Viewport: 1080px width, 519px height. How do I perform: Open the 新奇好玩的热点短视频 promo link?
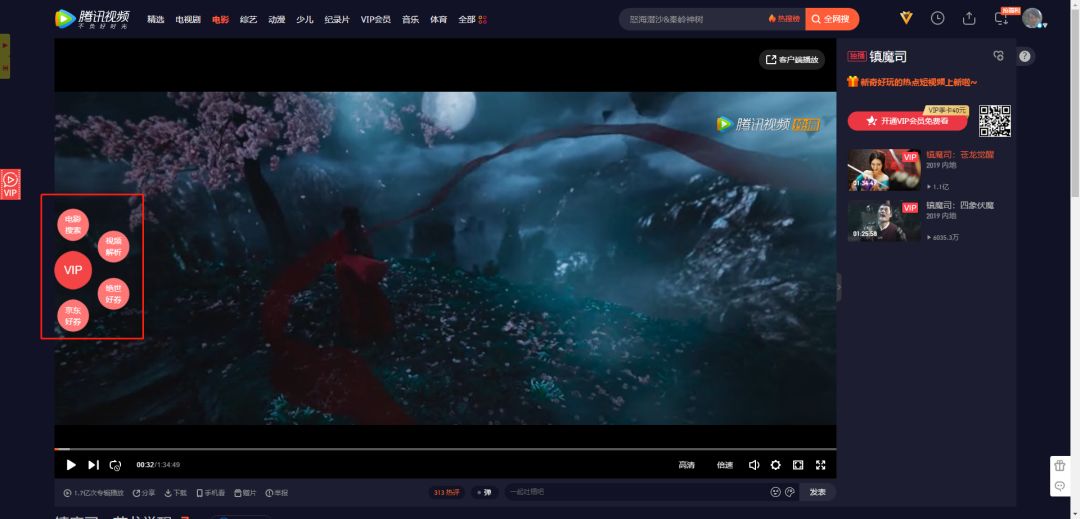pyautogui.click(x=912, y=82)
